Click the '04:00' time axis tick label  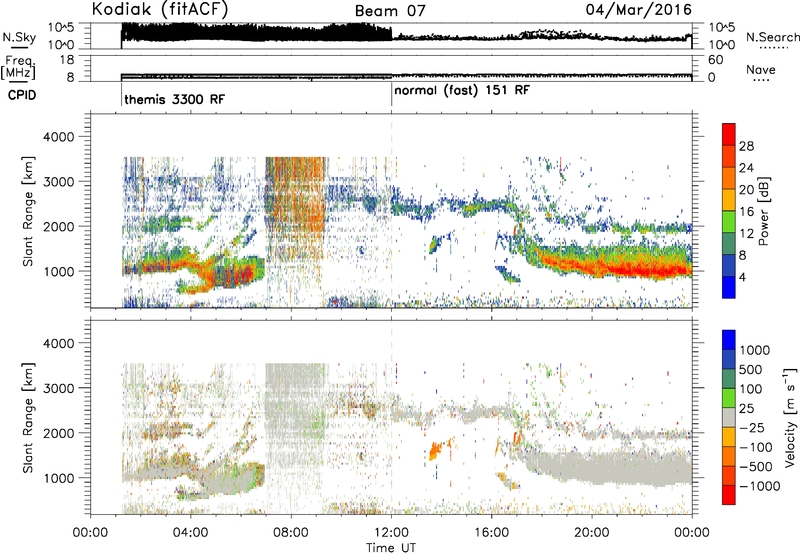coord(190,533)
